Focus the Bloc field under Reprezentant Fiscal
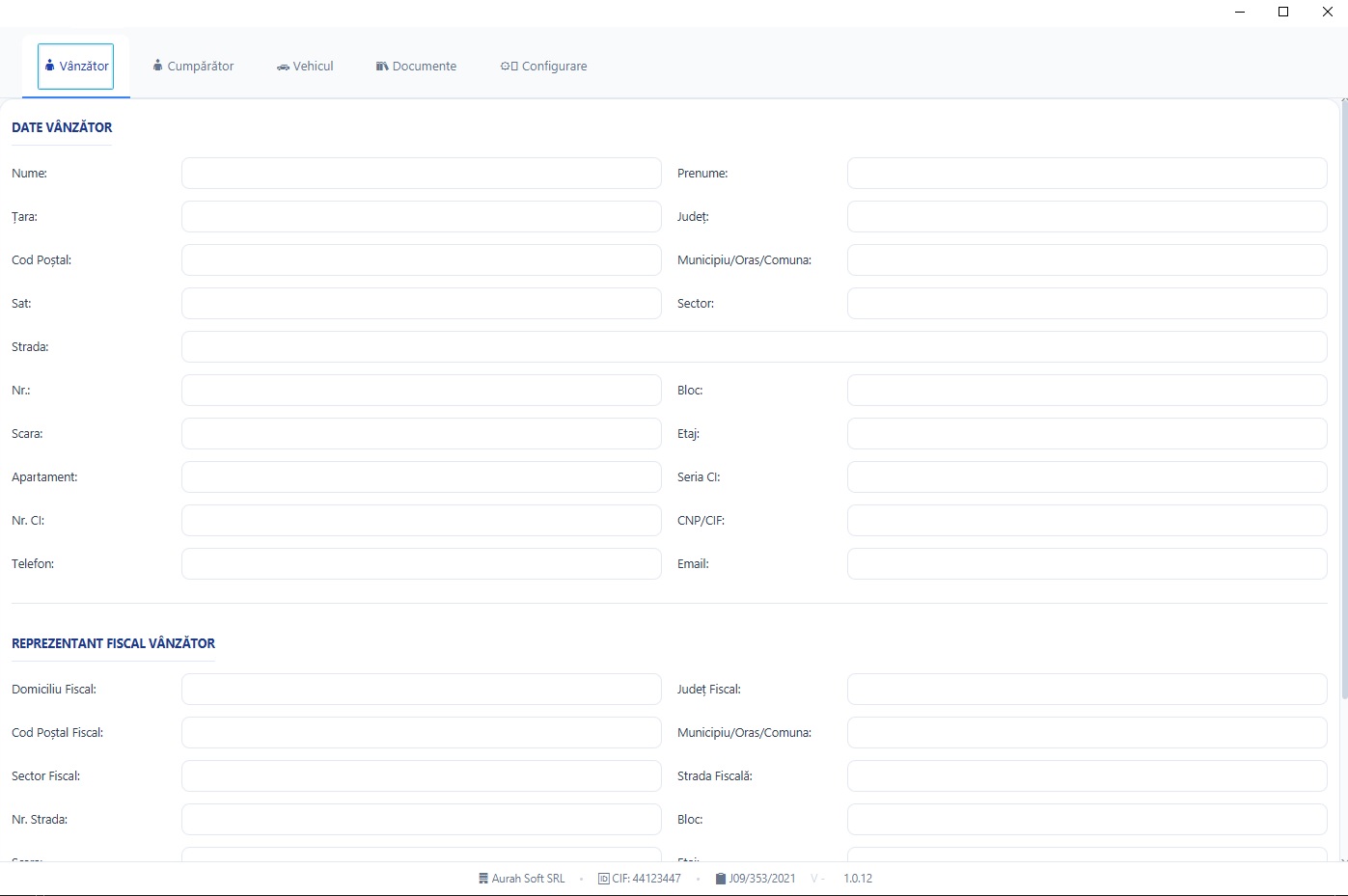This screenshot has width=1348, height=896. coord(1087,820)
